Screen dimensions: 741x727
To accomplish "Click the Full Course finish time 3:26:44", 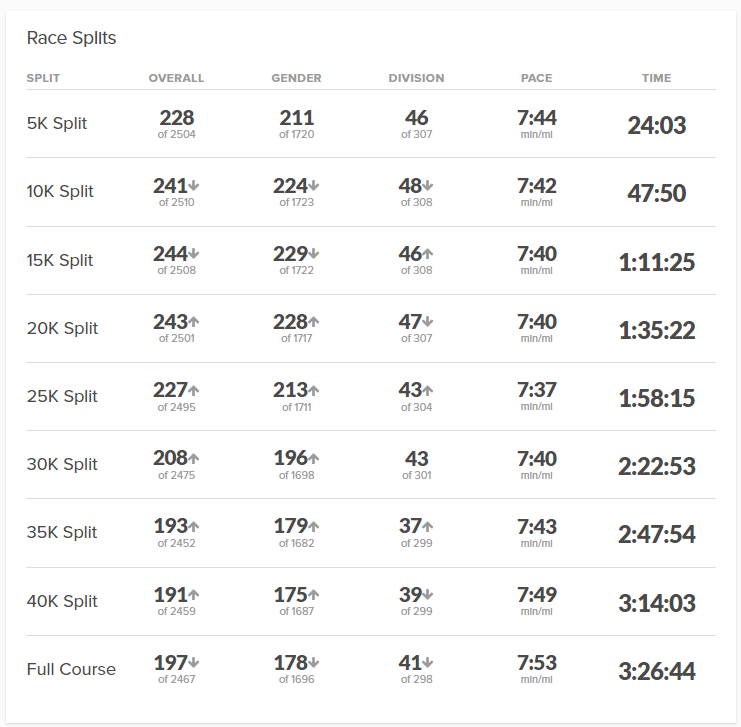I will (656, 671).
